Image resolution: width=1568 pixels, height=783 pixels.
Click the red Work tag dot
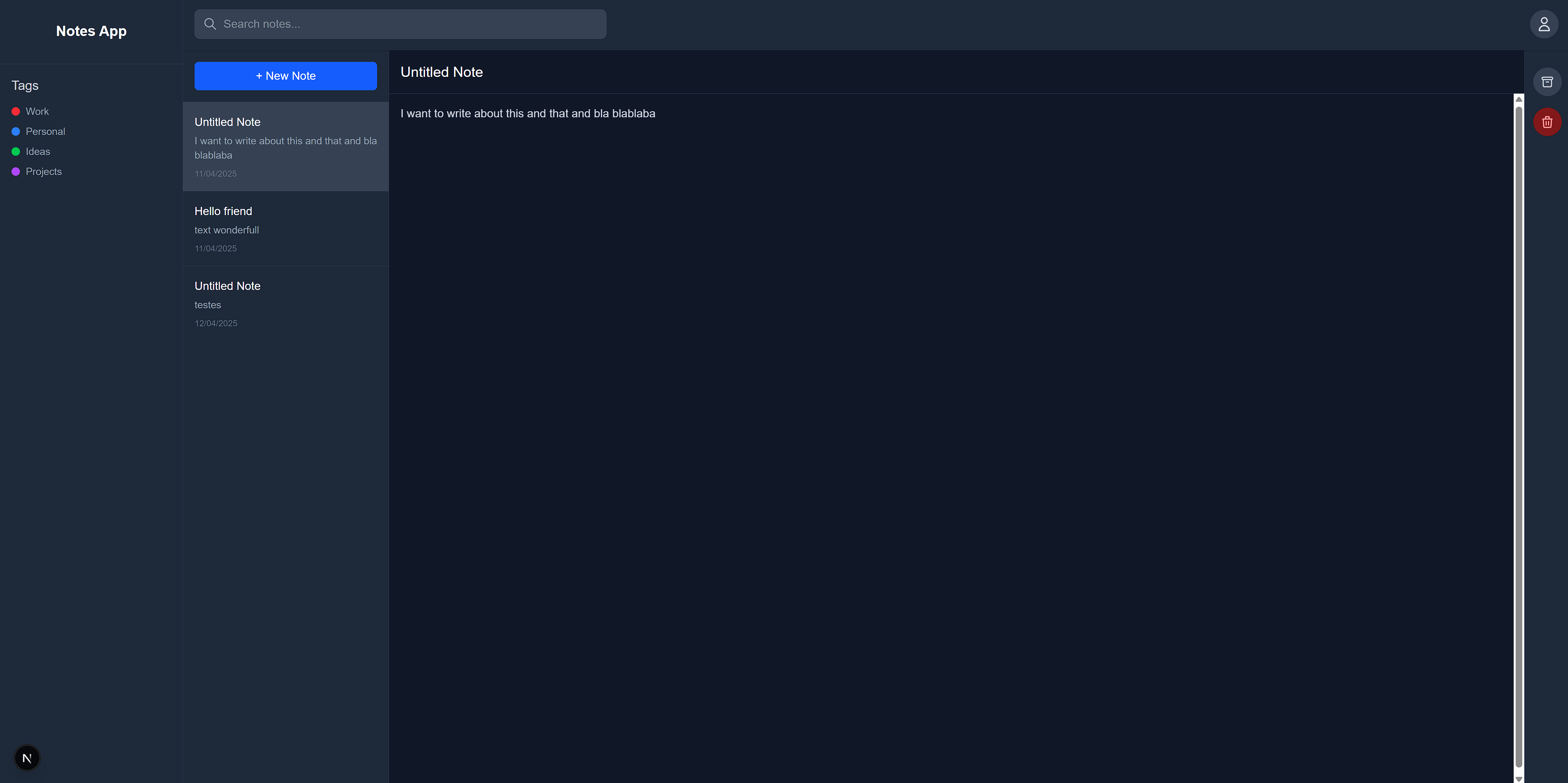(16, 112)
